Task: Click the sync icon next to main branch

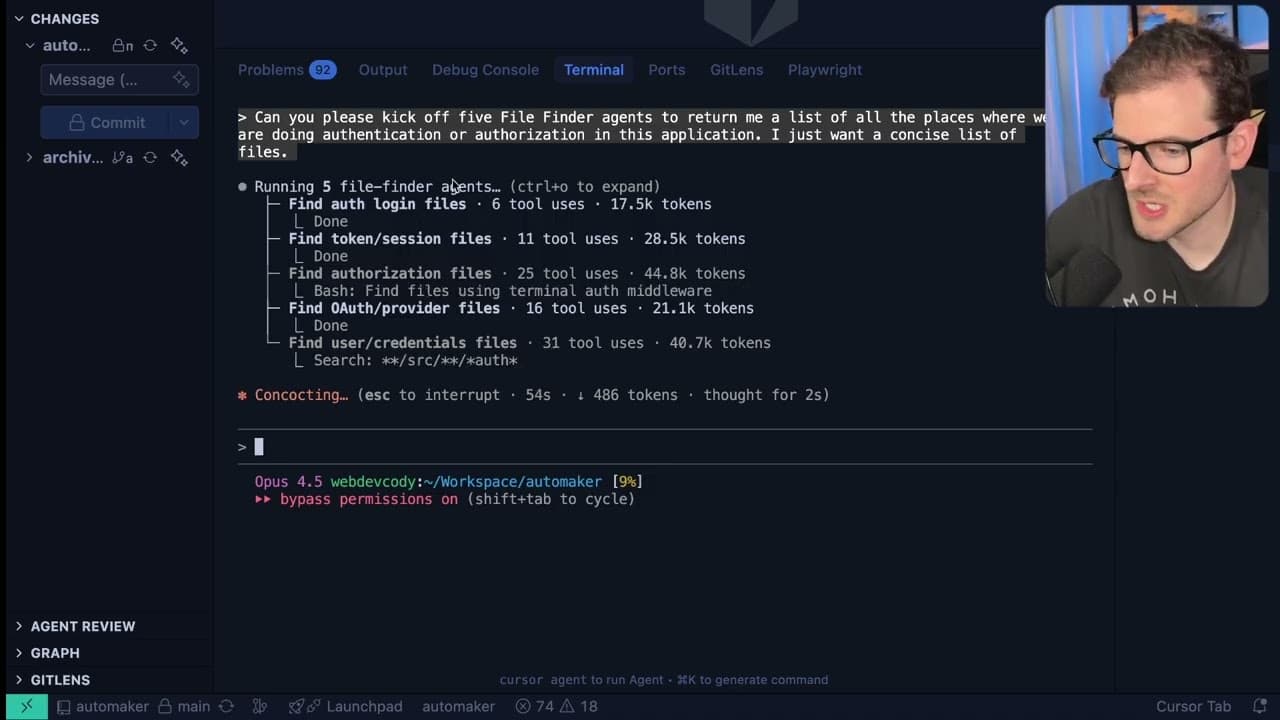Action: (x=227, y=706)
